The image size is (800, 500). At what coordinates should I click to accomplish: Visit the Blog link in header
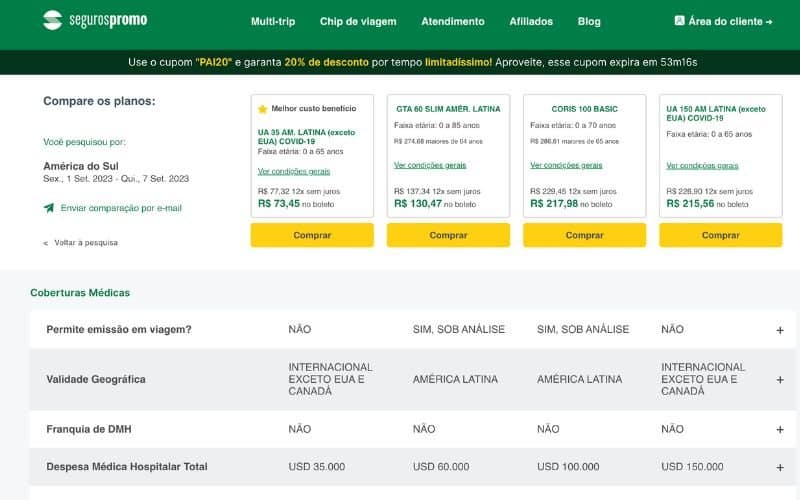click(x=589, y=21)
